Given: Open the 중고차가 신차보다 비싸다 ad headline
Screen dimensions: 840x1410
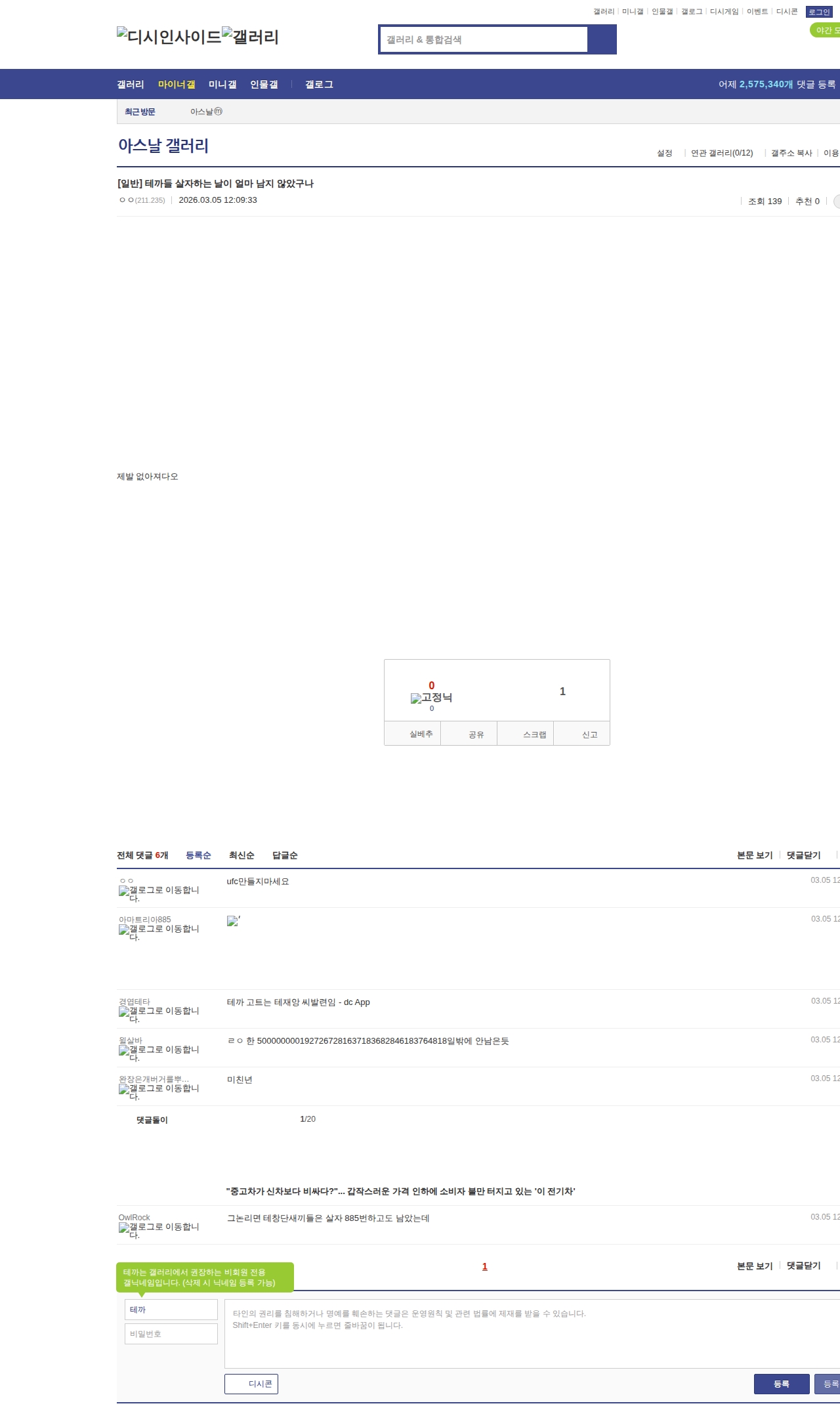Looking at the screenshot, I should 400,1191.
